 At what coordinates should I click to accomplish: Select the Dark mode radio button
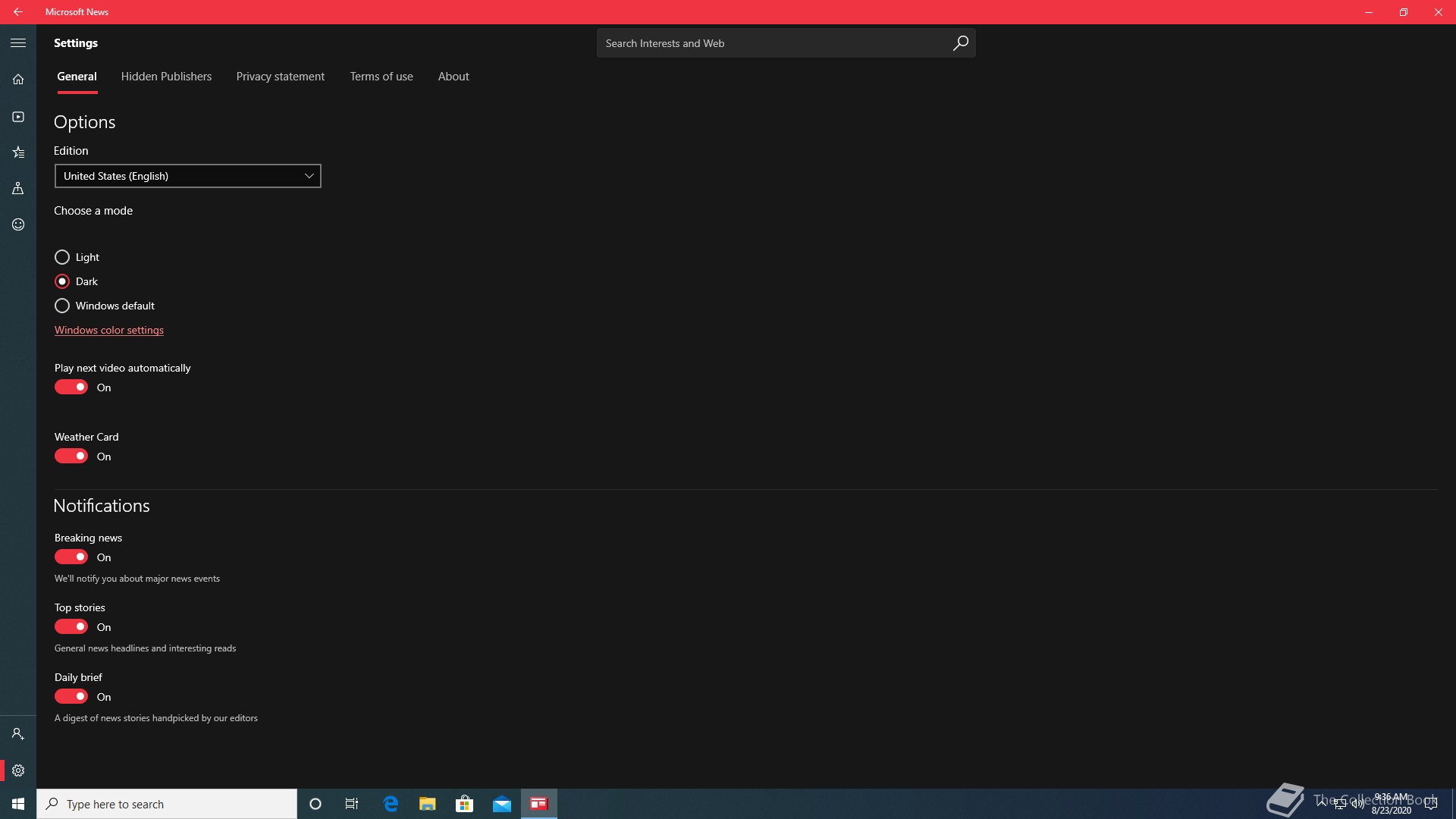[x=62, y=281]
